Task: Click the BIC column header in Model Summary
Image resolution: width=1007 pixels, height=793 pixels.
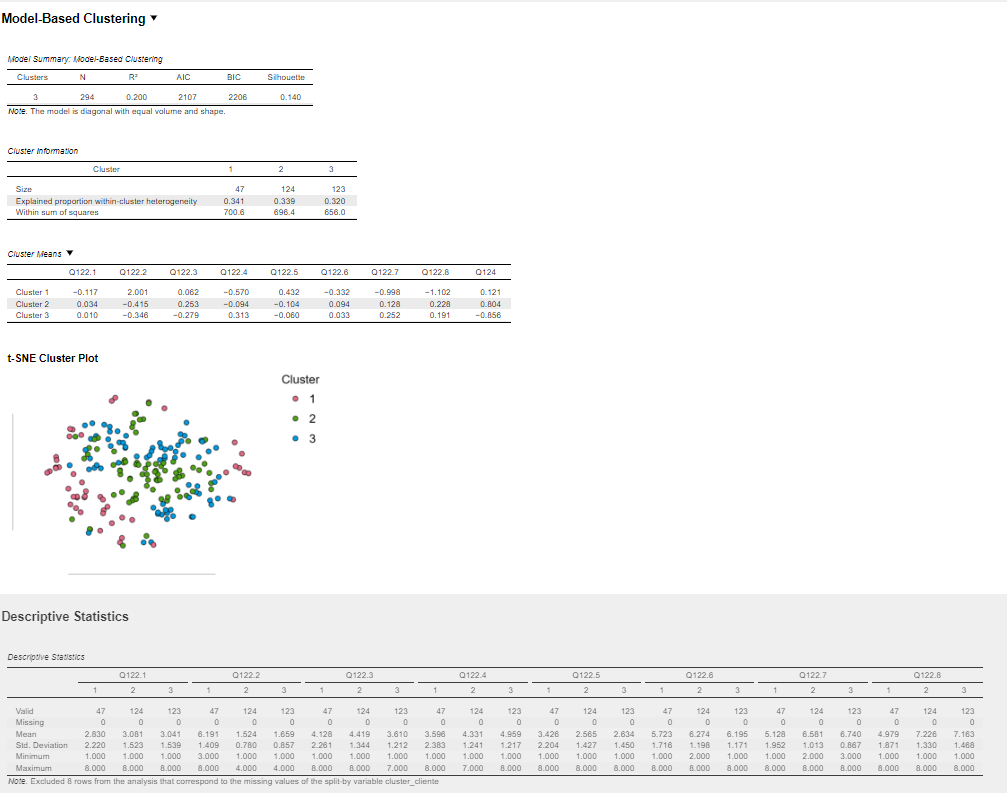Action: 234,77
